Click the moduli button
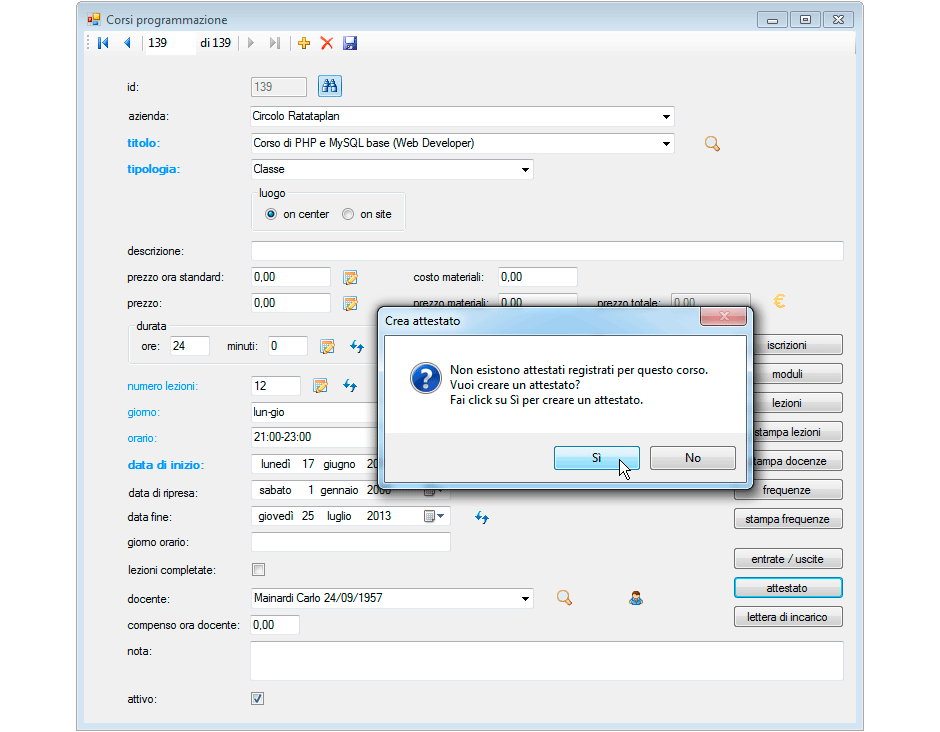 click(788, 374)
